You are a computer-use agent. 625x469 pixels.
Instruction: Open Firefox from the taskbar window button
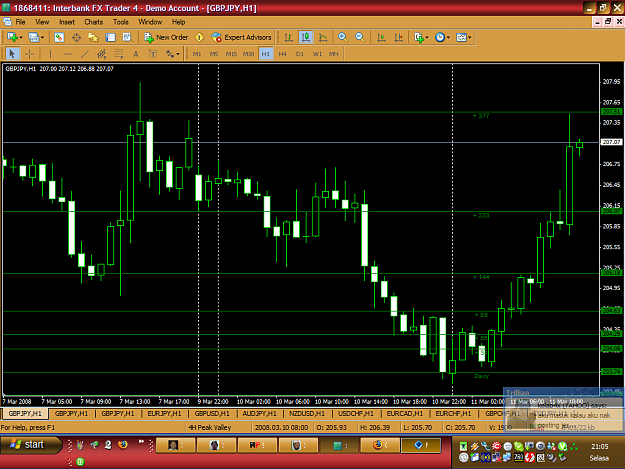coord(380,445)
